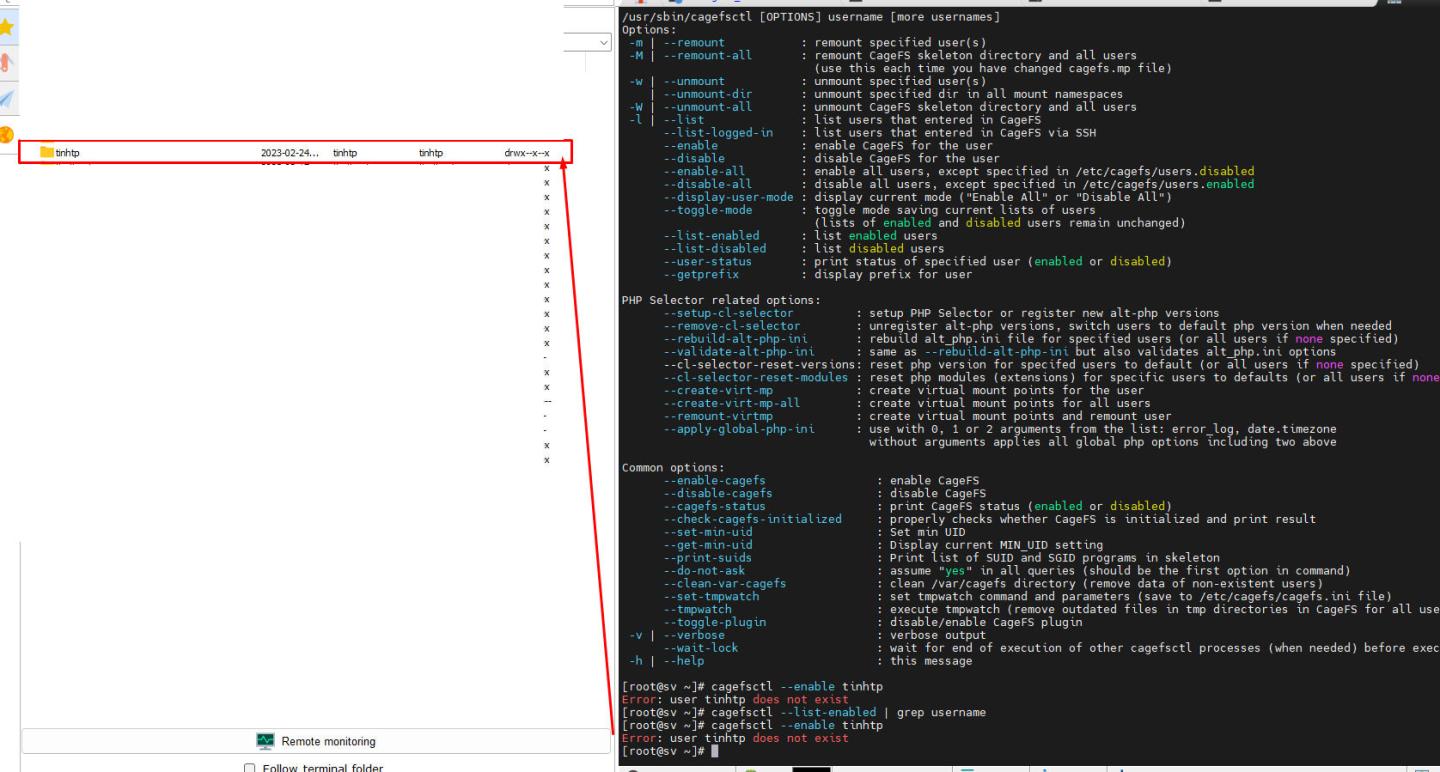This screenshot has height=772, width=1440.
Task: Click the --setup-cl-selector option text
Action: pyautogui.click(x=728, y=314)
